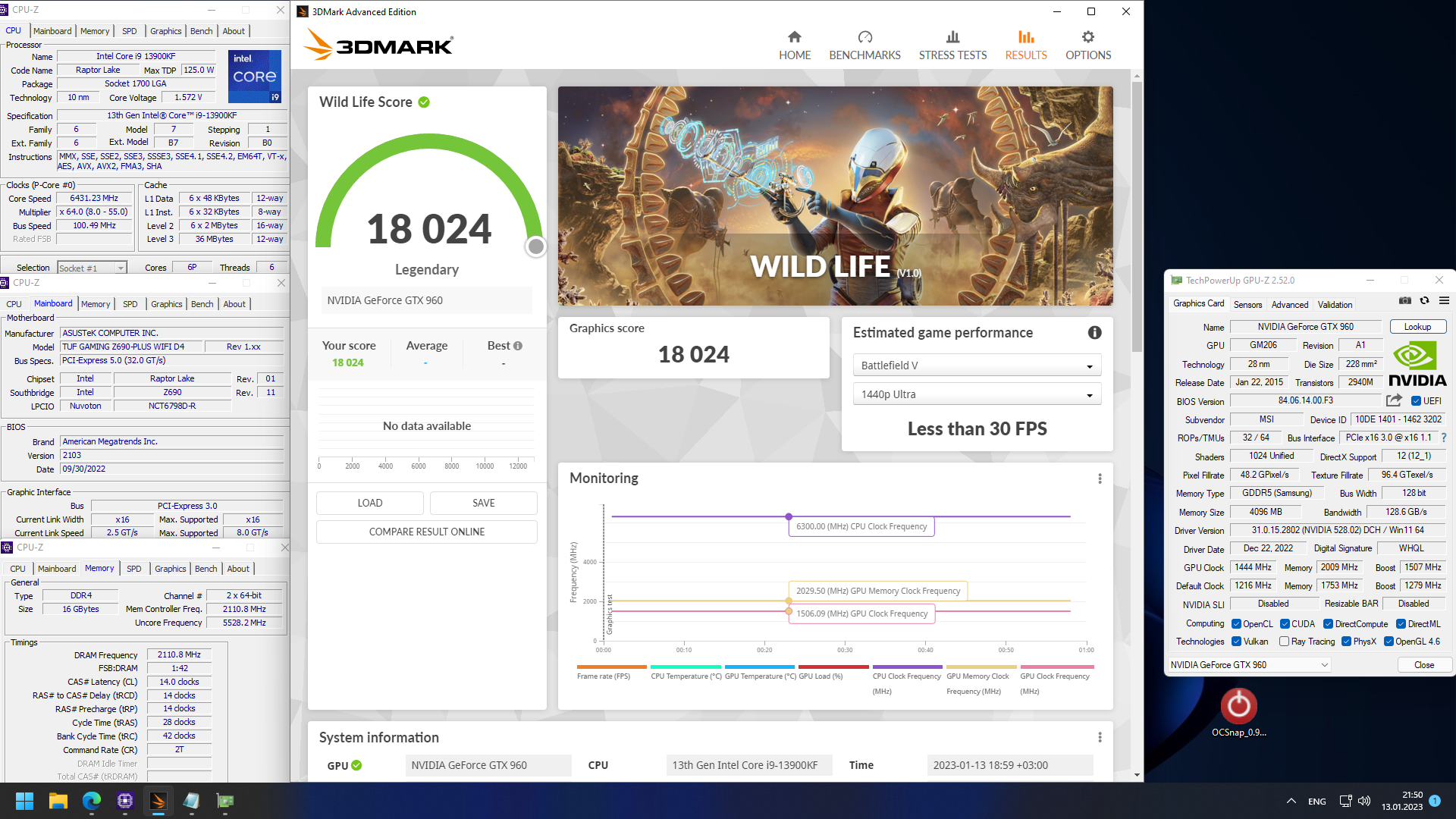
Task: Toggle the OpenGL 4.6 checkbox in GPU-Z
Action: 1389,642
